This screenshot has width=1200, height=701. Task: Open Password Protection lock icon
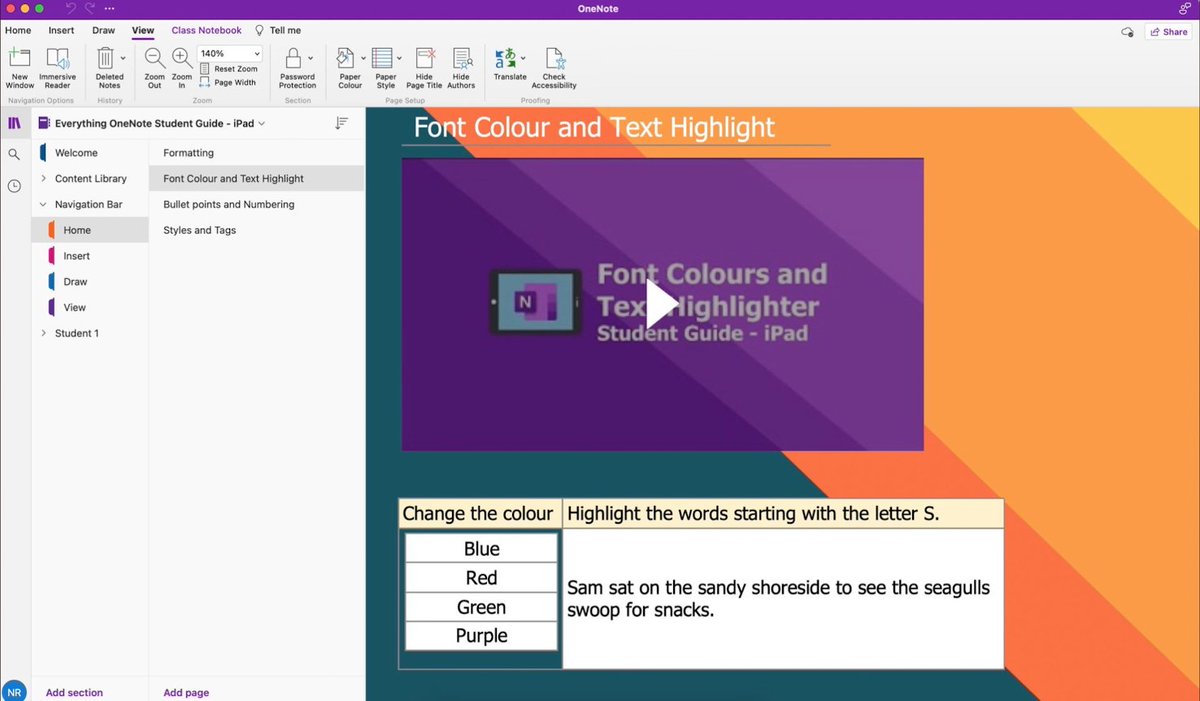293,58
